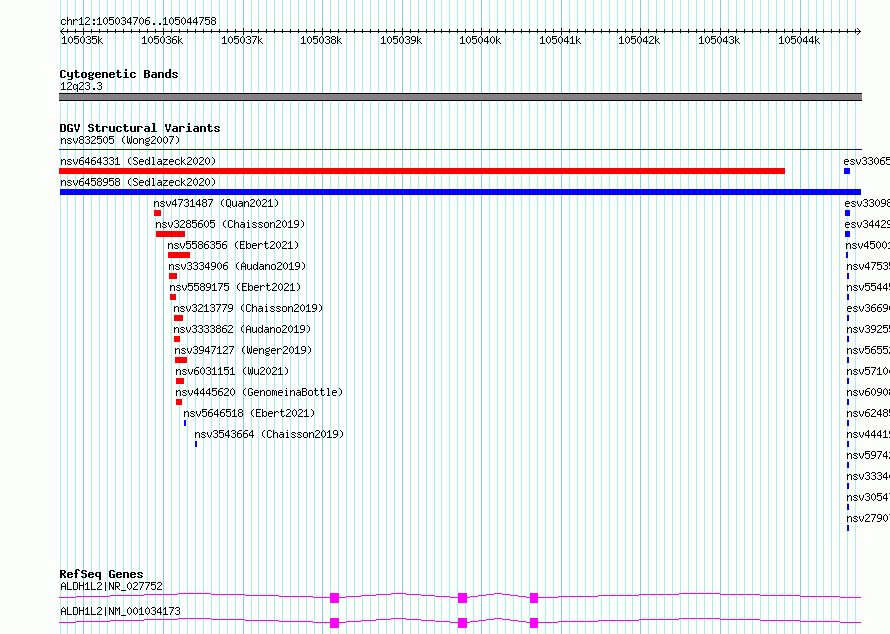Select the RefSeq Genes track title

click(101, 574)
